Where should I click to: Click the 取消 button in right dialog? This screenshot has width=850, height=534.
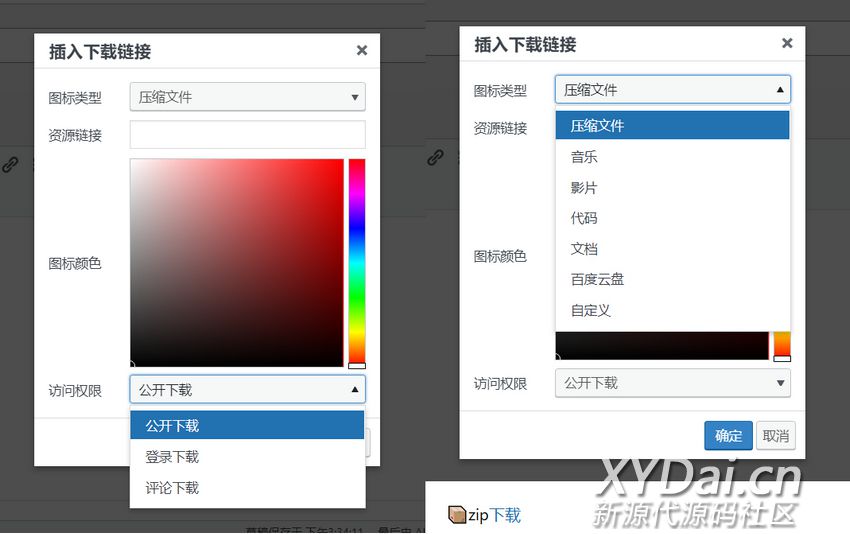776,436
